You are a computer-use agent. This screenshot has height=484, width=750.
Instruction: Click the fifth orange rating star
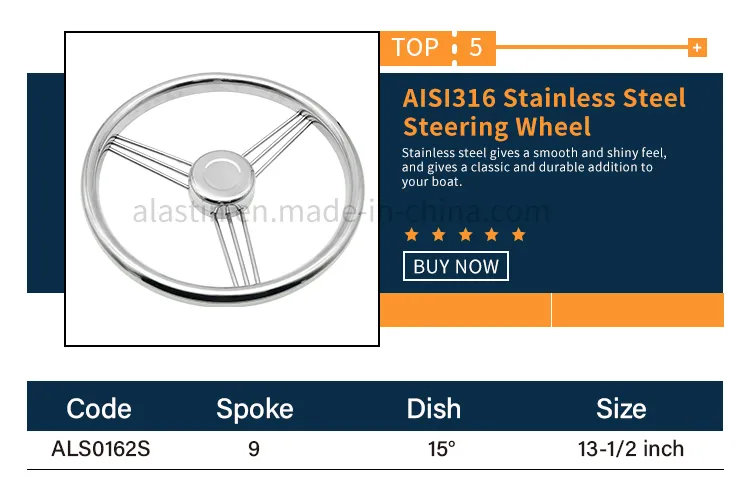518,234
